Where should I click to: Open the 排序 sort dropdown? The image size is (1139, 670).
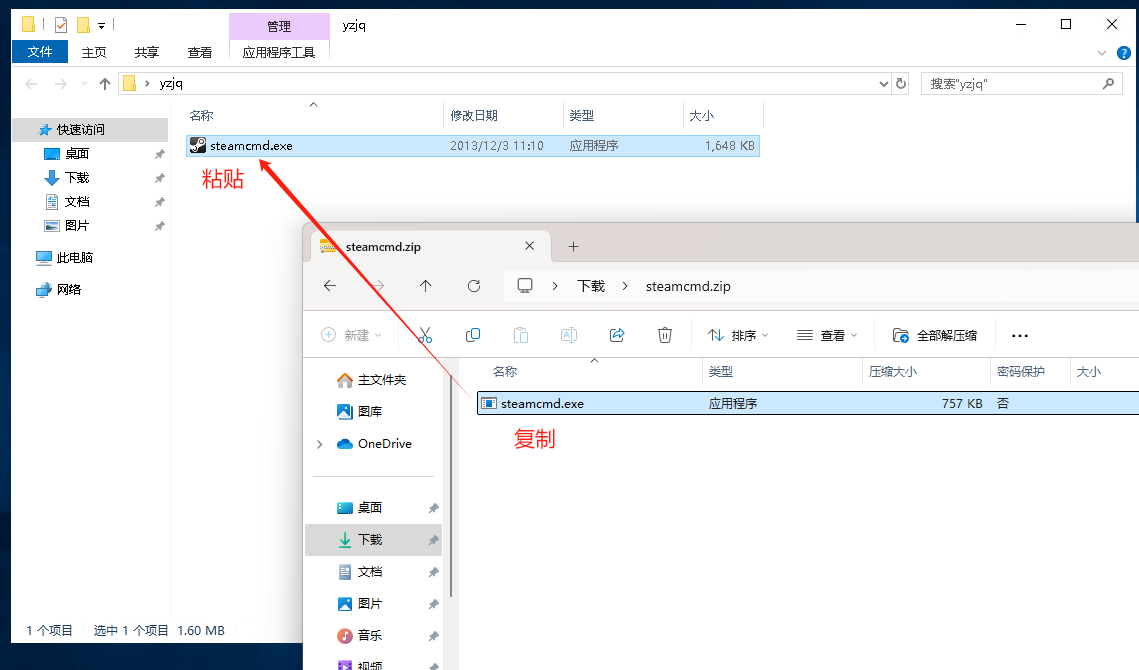coord(738,336)
